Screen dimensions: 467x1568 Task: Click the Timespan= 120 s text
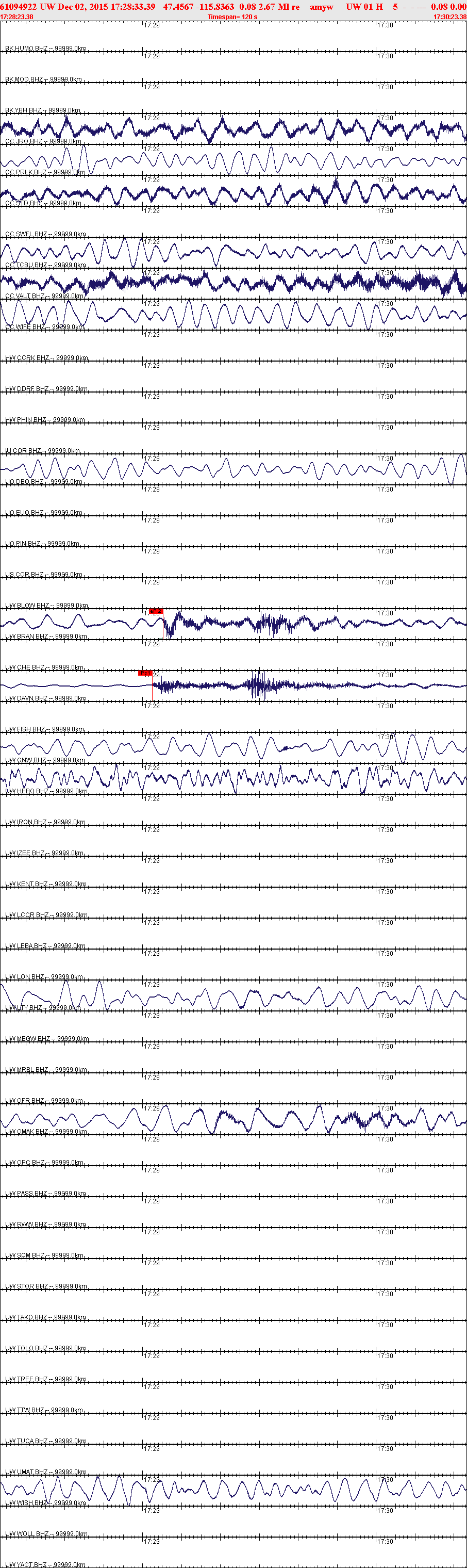tap(232, 17)
